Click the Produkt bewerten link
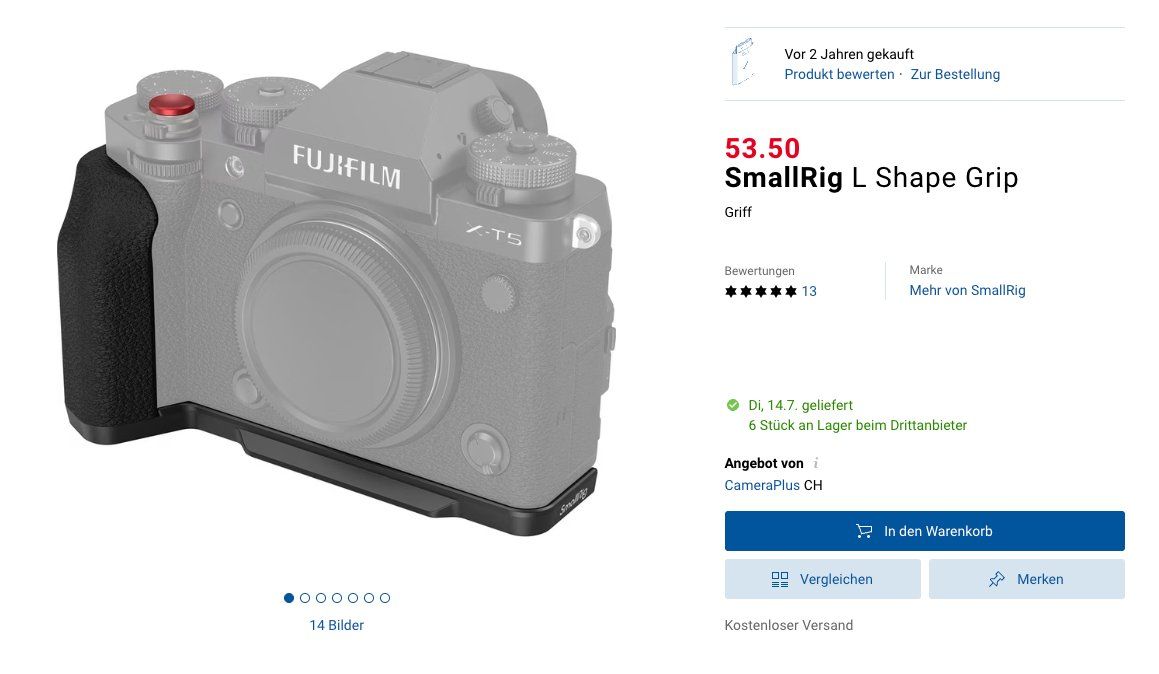The image size is (1159, 674). point(839,74)
